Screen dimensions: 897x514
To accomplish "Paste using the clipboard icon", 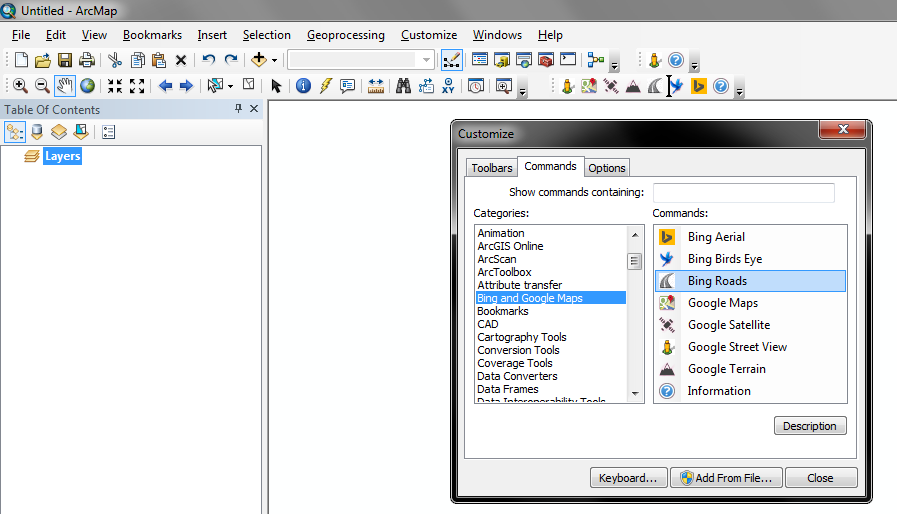I will pos(159,60).
